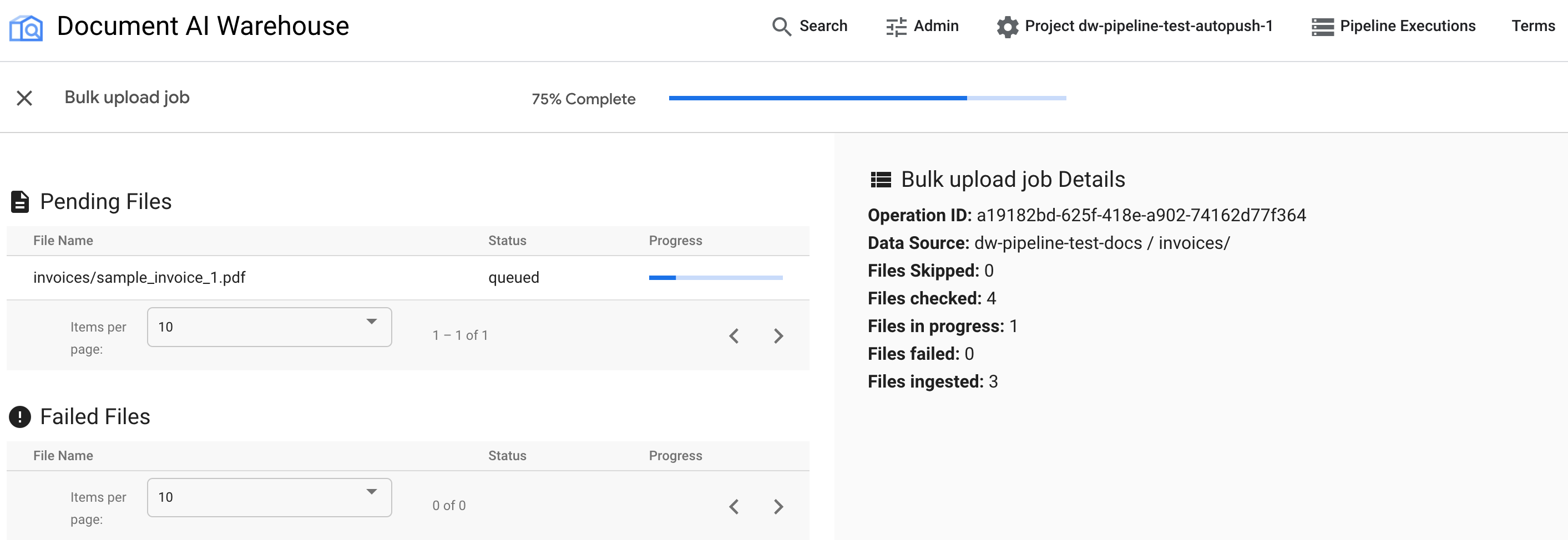Click the Failed Files warning icon
The height and width of the screenshot is (540, 1568).
(20, 417)
